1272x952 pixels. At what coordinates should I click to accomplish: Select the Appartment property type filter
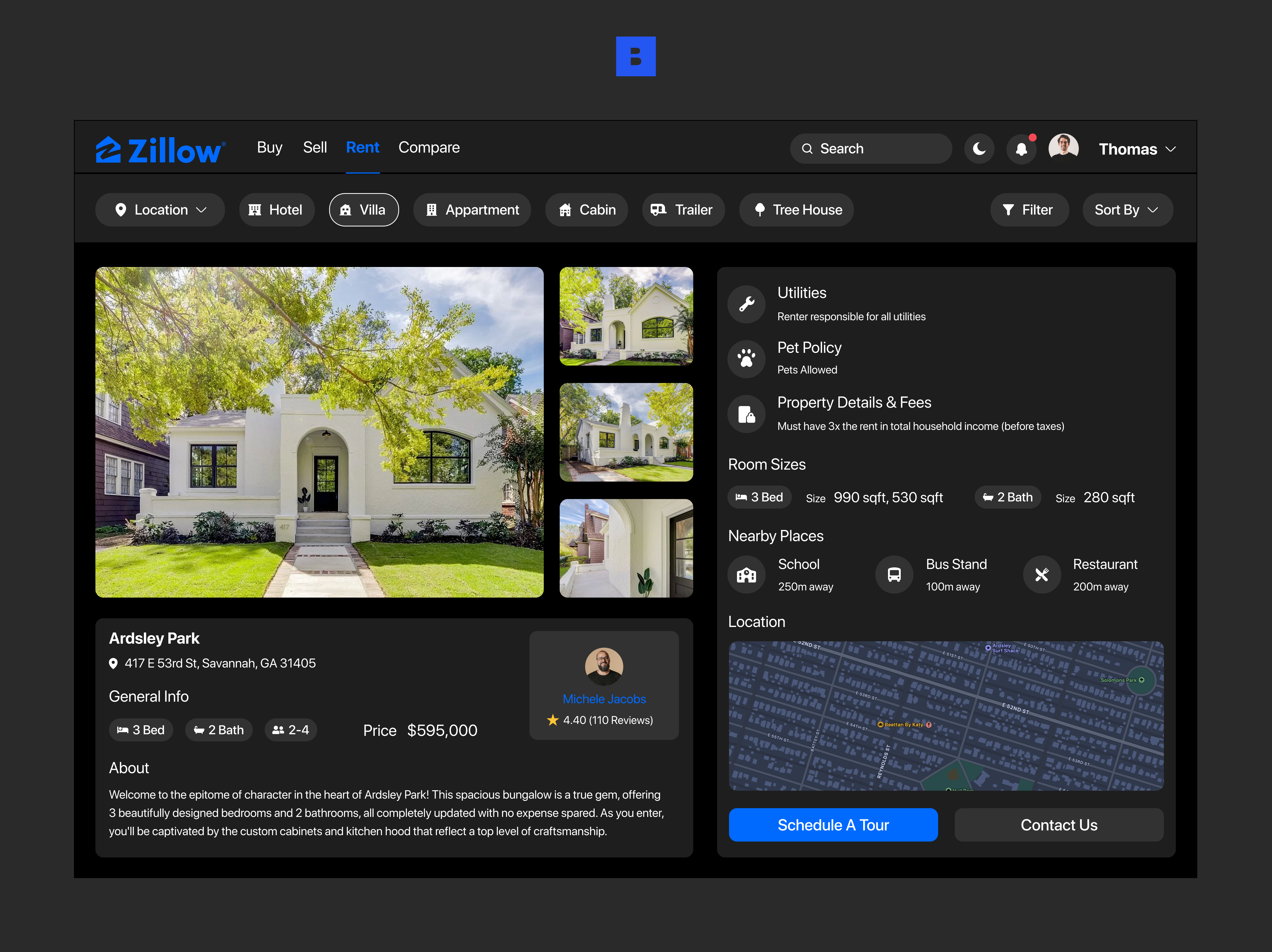click(x=472, y=210)
